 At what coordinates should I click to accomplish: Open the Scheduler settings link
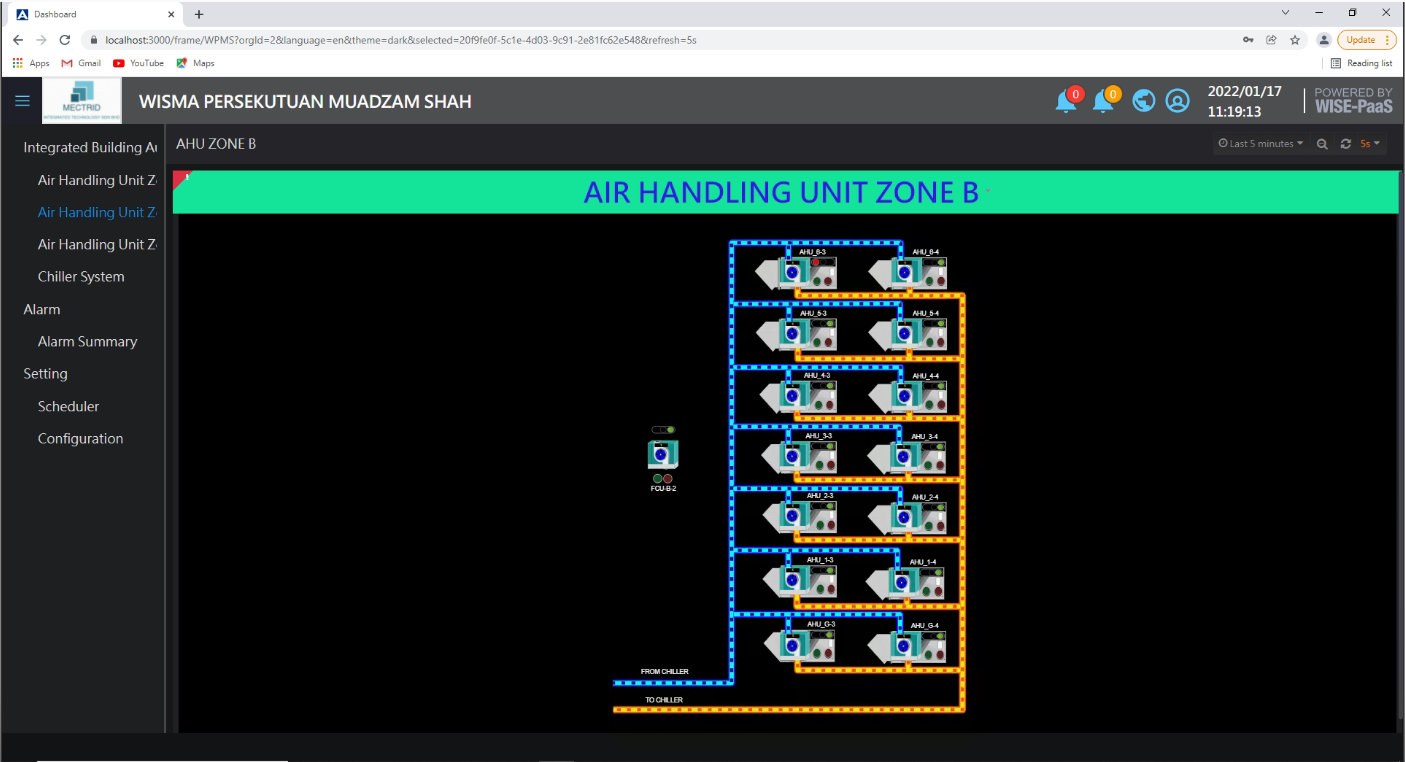pos(68,407)
